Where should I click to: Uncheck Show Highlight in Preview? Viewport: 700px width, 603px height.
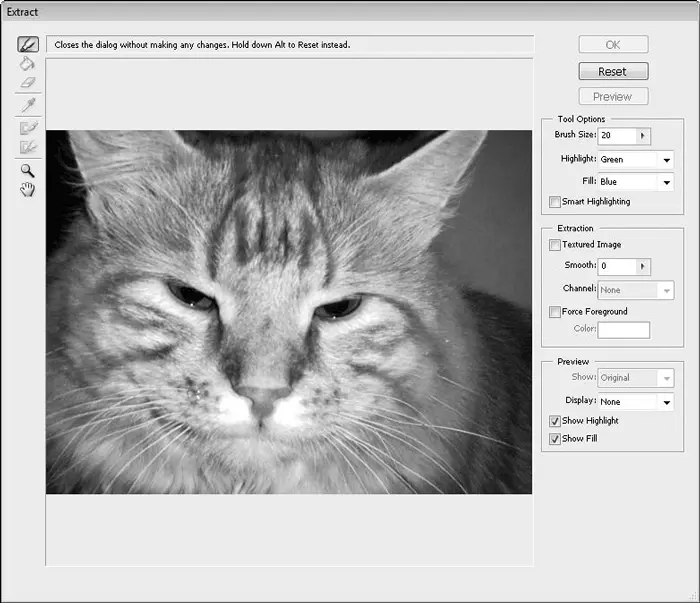(555, 421)
